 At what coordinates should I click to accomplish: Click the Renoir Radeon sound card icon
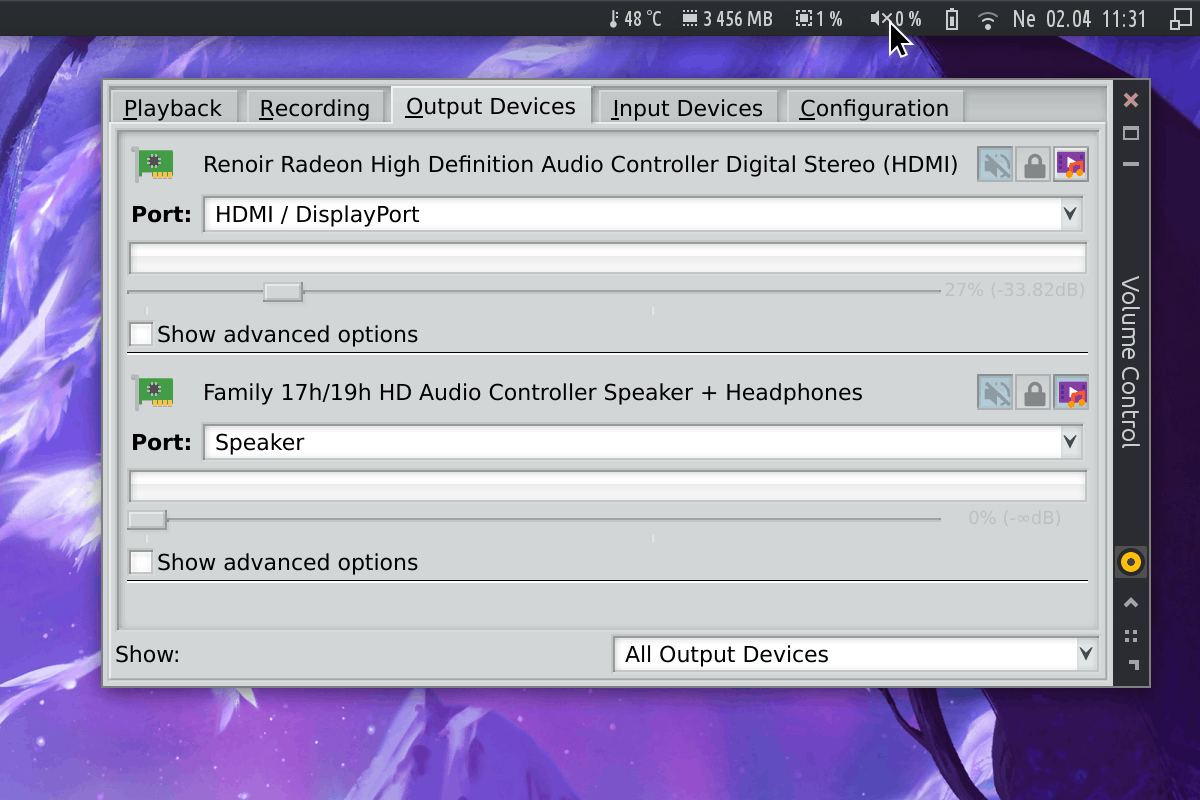tap(153, 165)
